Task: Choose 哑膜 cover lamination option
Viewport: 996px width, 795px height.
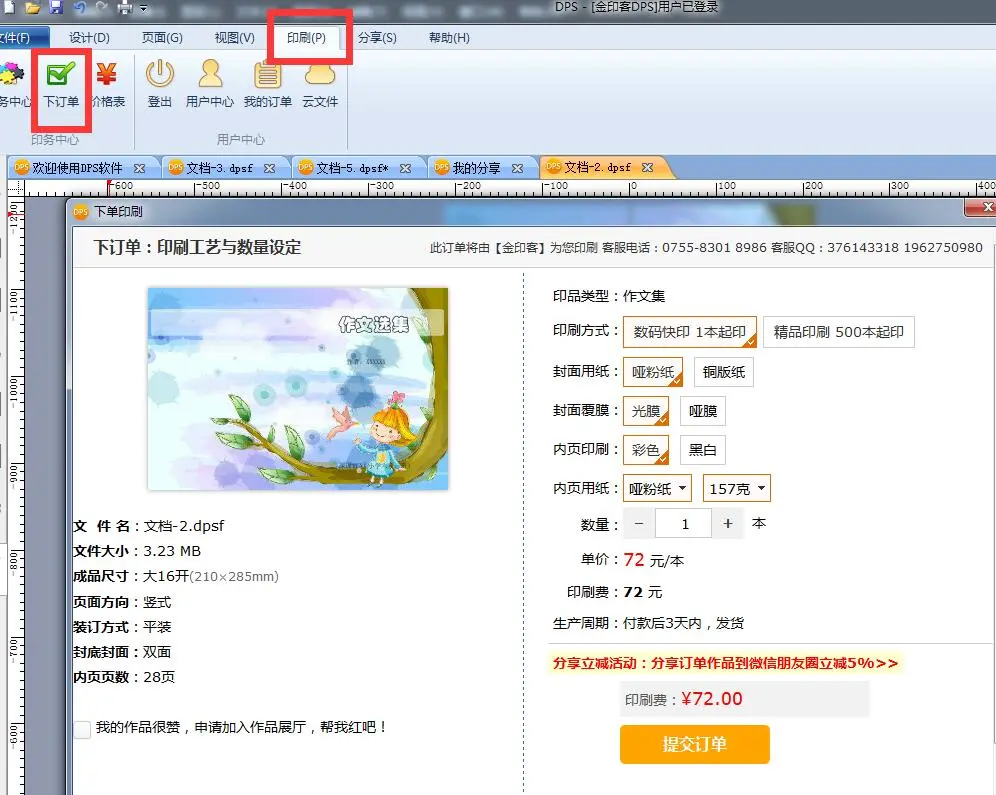Action: 702,411
